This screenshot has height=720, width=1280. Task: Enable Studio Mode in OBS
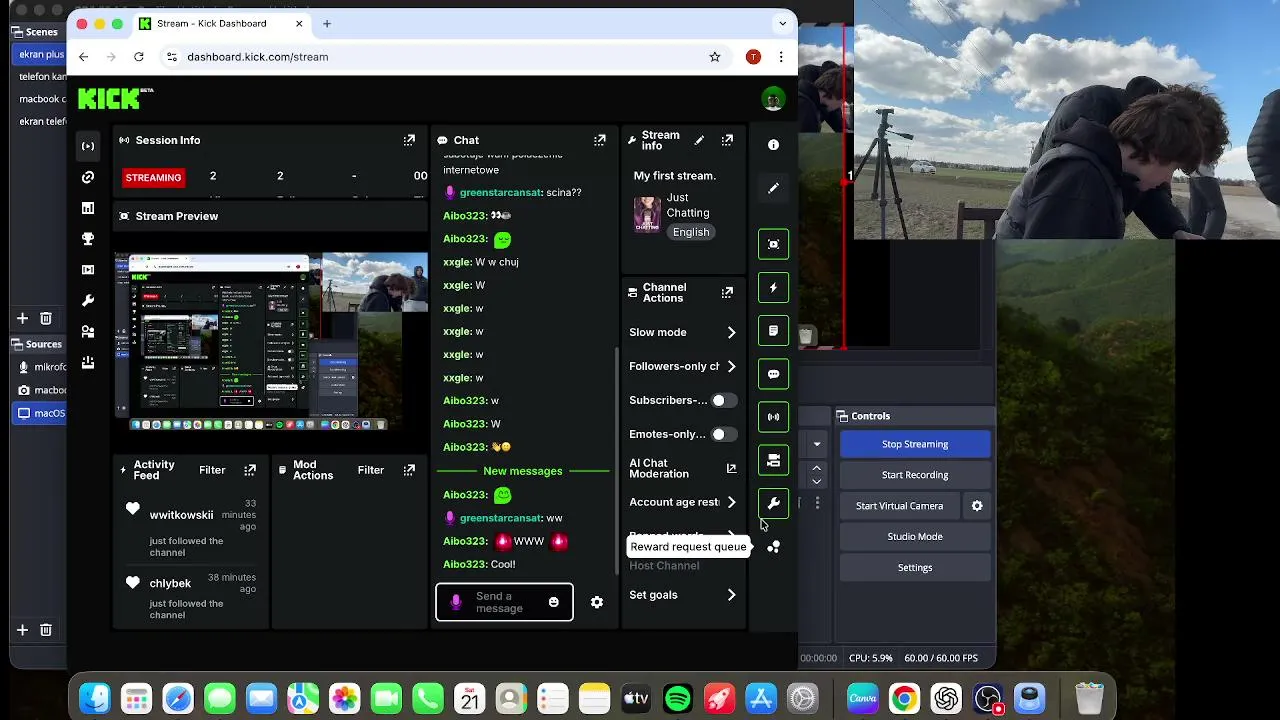tap(915, 537)
